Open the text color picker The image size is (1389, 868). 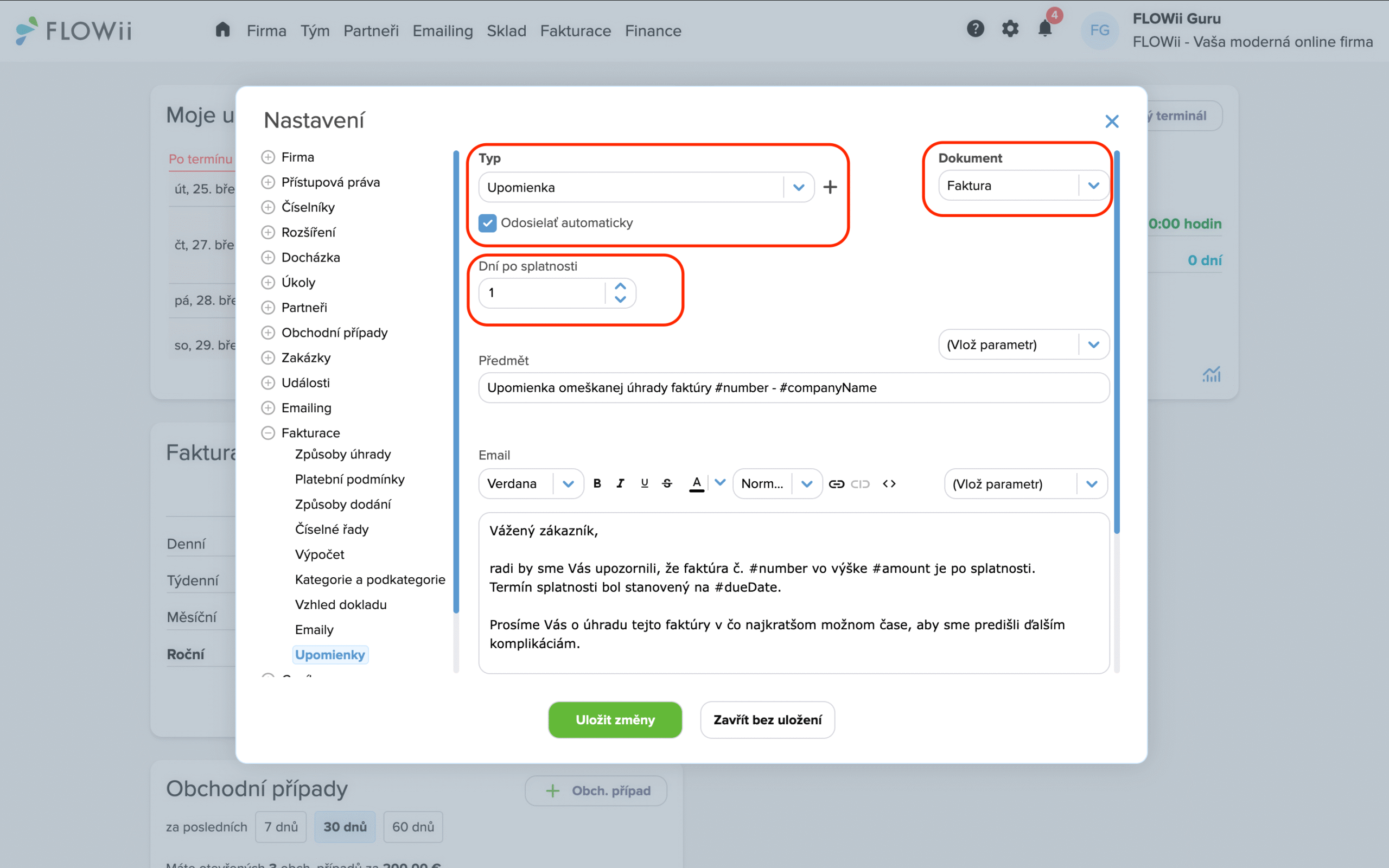[x=720, y=483]
